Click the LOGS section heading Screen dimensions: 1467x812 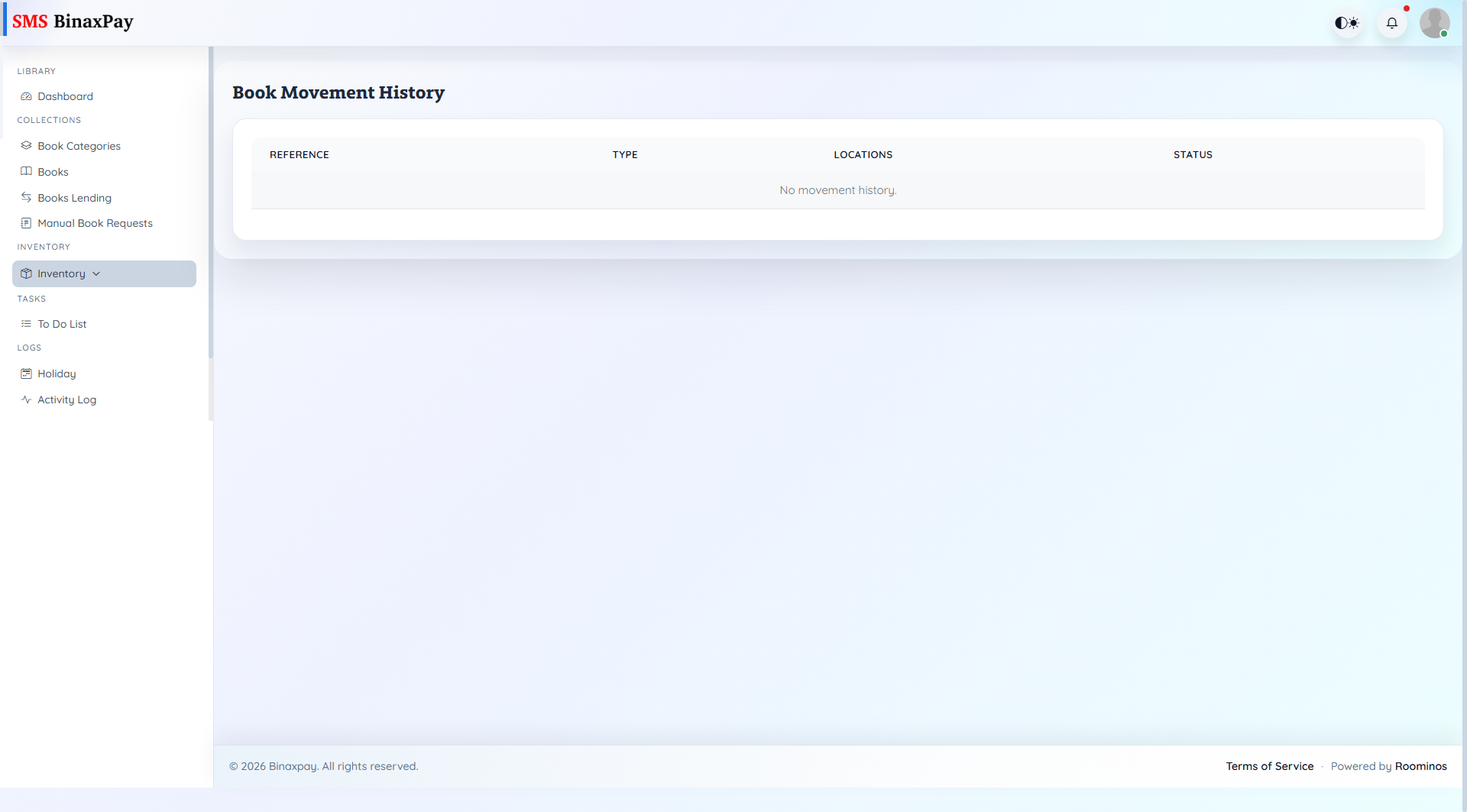tap(29, 348)
